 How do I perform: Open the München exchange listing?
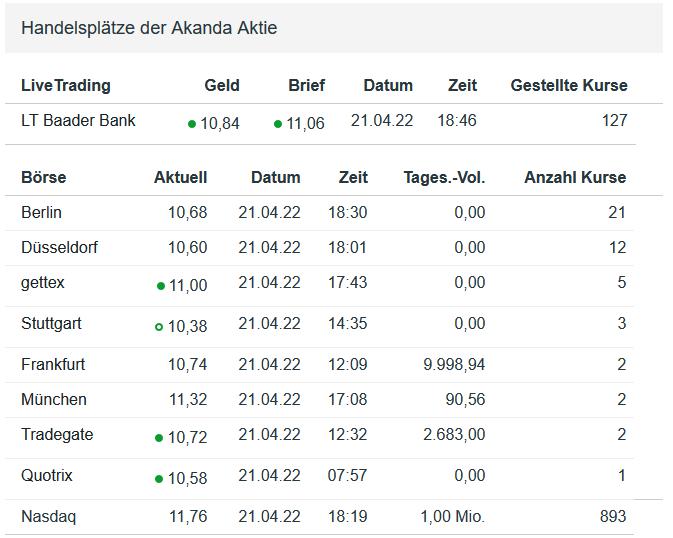(x=53, y=399)
